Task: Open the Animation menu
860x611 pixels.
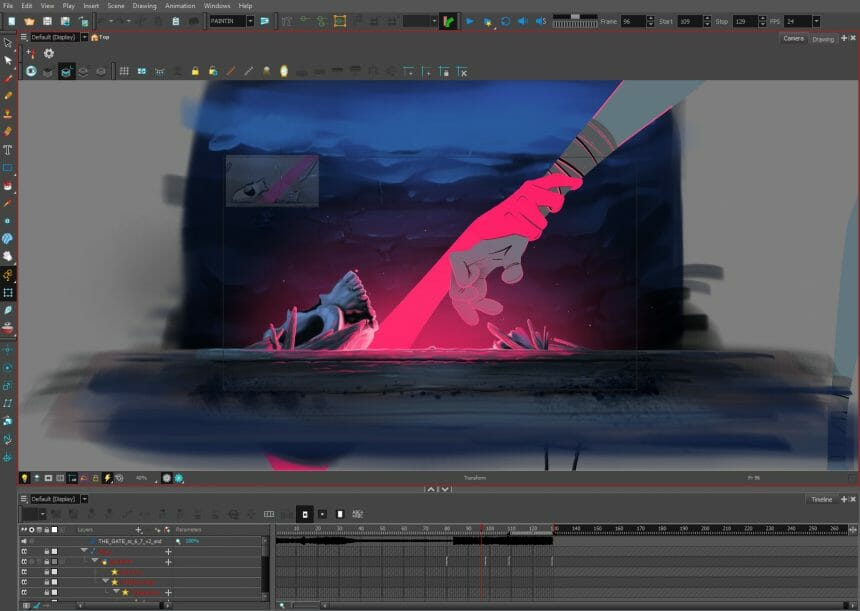Action: 178,5
